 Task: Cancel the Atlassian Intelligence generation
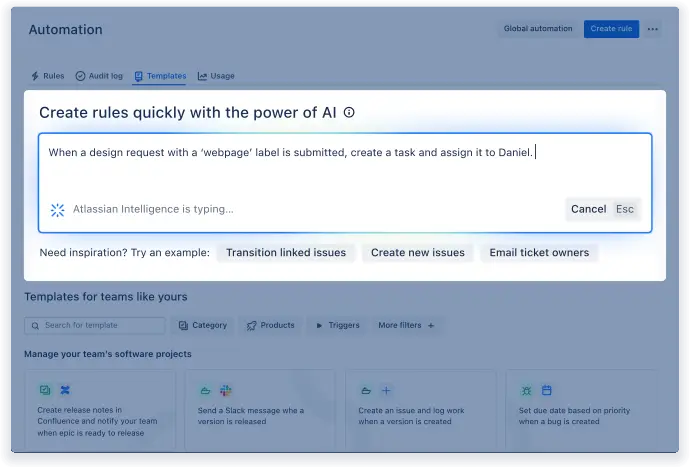(x=603, y=209)
